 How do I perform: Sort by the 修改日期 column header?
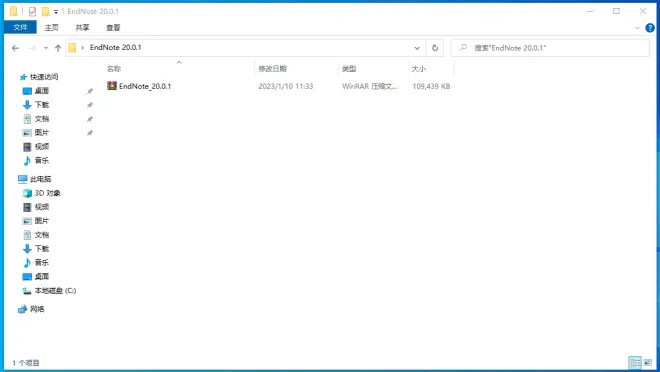[272, 69]
